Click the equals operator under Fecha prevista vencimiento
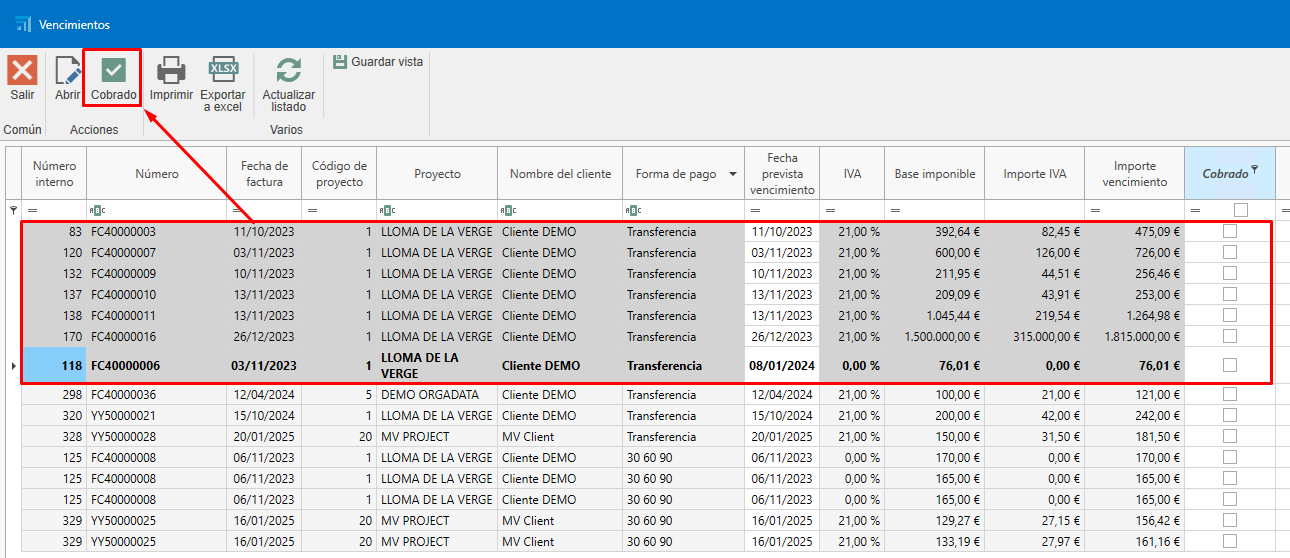Screen dimensions: 1290x558 [x=755, y=210]
